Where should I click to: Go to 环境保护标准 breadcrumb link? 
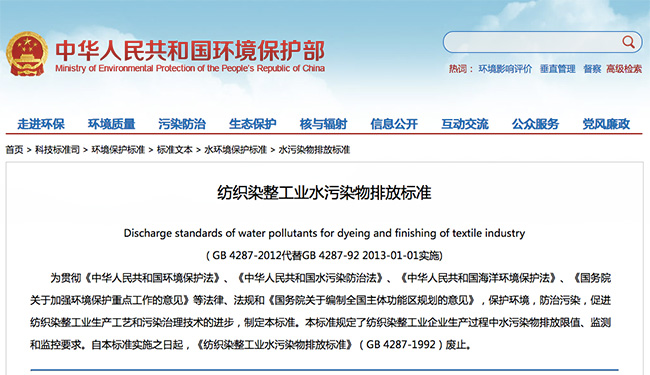point(118,150)
